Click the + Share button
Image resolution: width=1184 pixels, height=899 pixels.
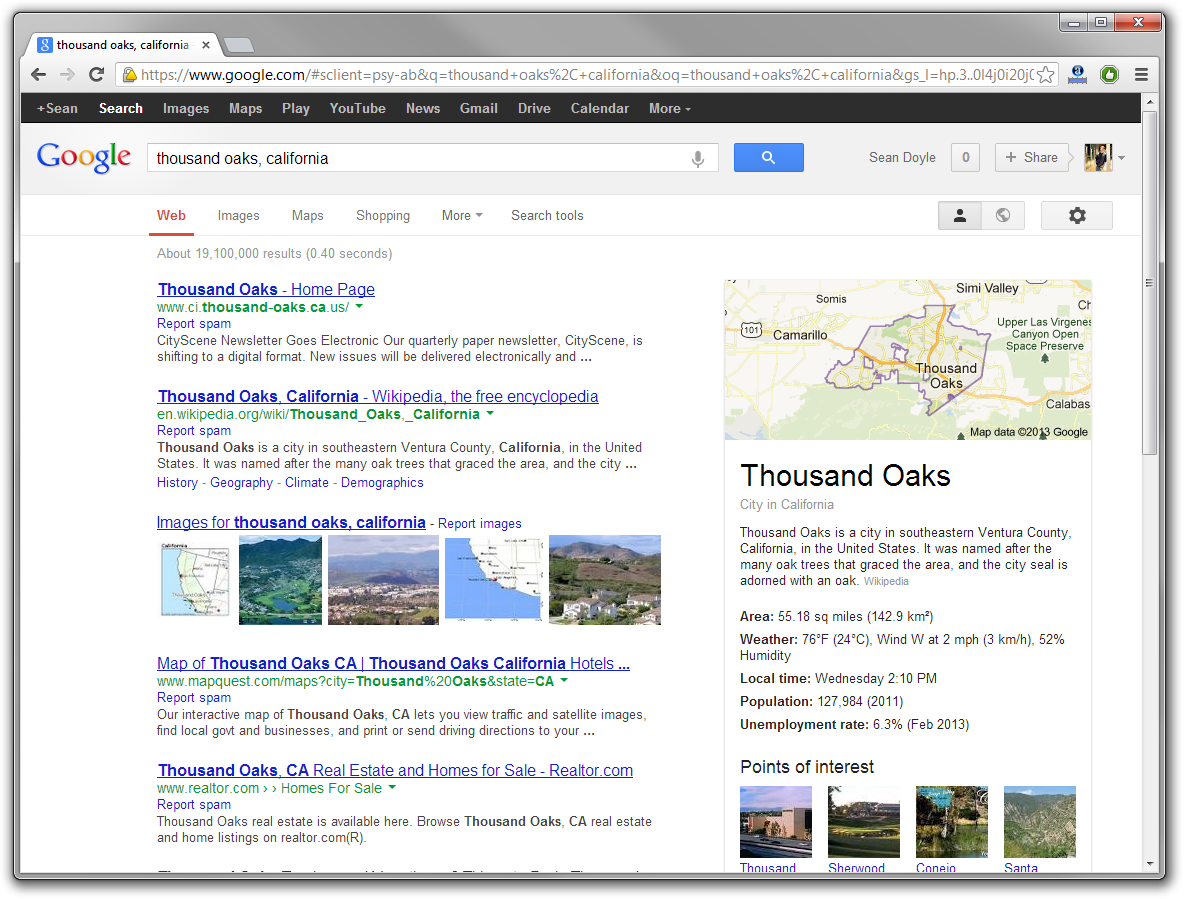(x=1031, y=157)
